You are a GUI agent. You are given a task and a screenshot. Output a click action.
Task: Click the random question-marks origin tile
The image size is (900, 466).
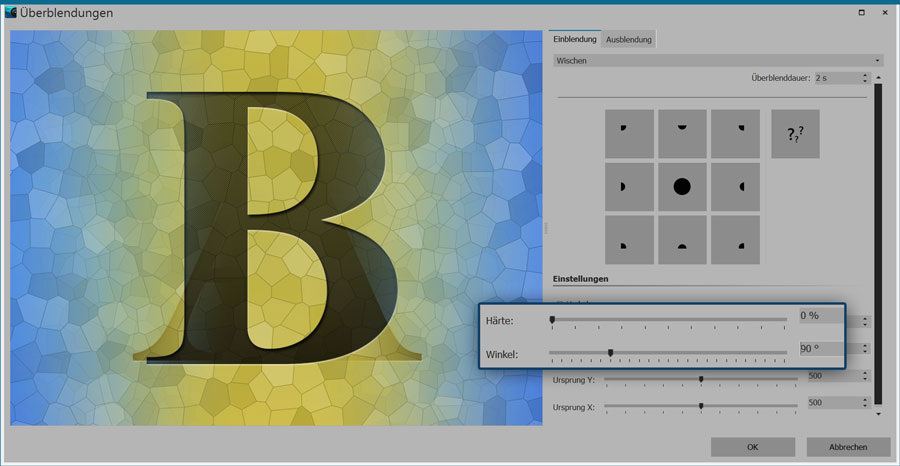click(795, 134)
